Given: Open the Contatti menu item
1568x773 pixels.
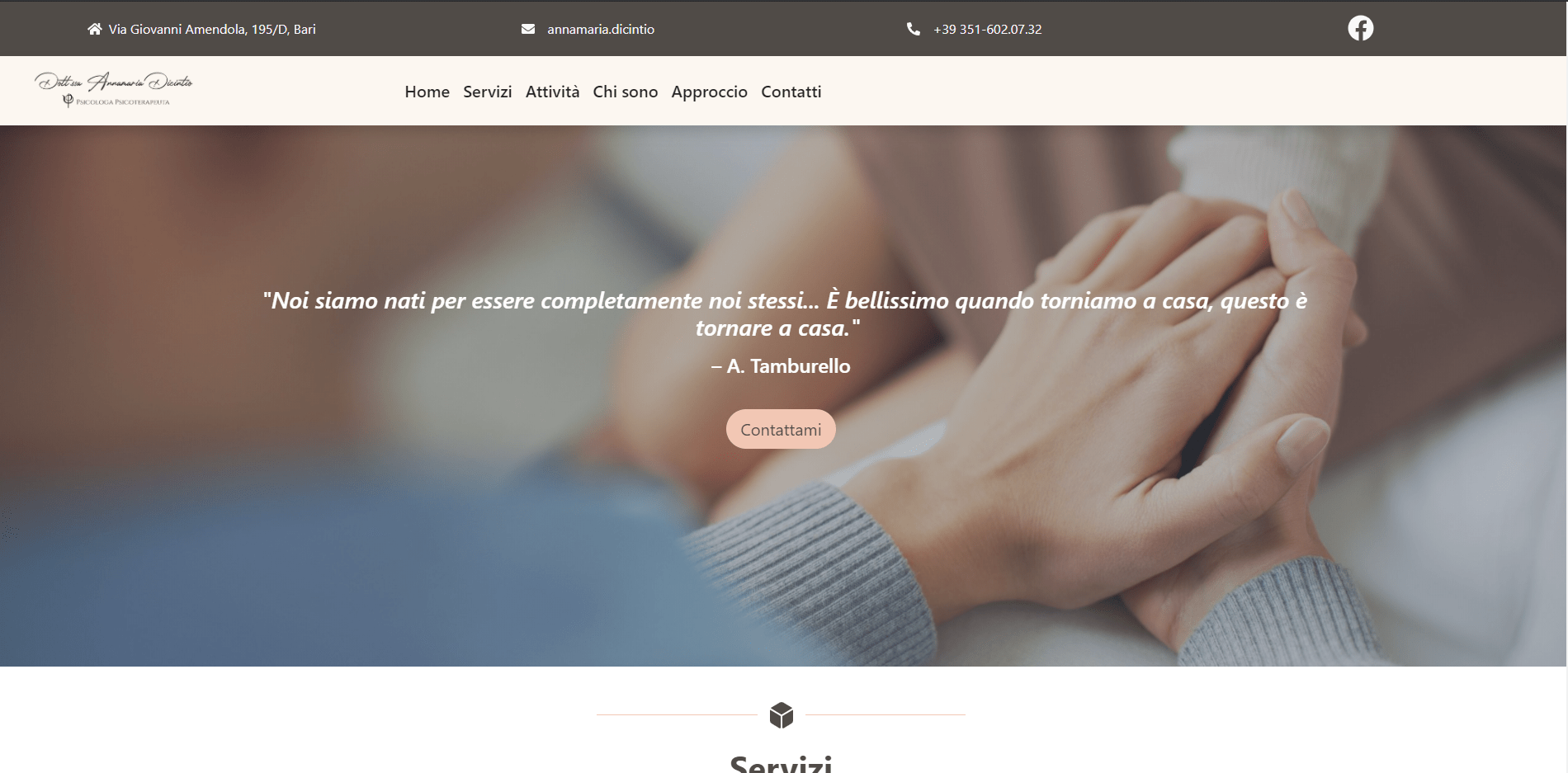Looking at the screenshot, I should pos(791,92).
